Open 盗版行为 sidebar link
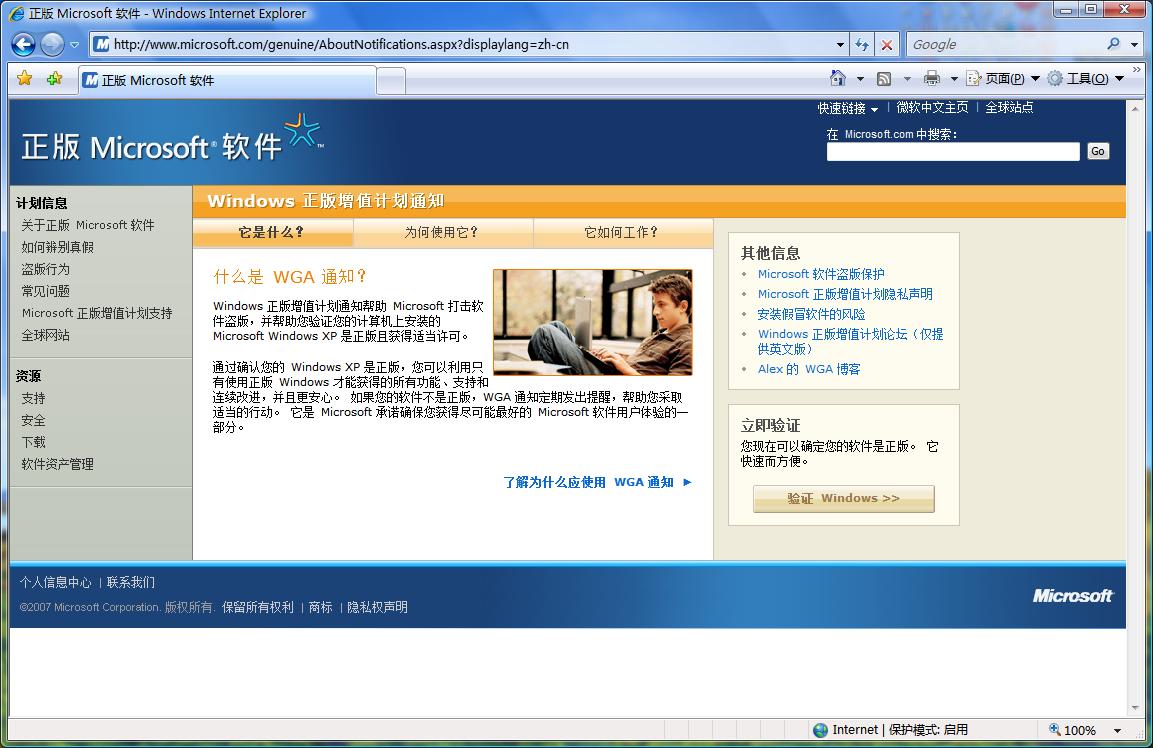 pos(46,269)
